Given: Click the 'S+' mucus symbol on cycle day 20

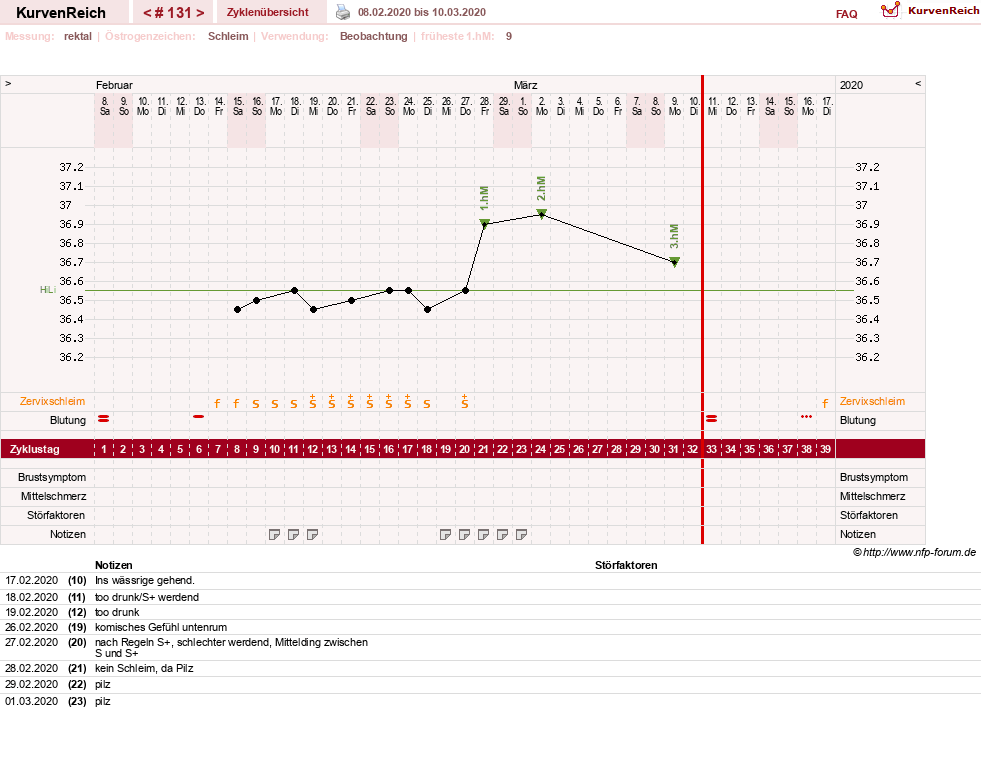Looking at the screenshot, I should tap(465, 402).
